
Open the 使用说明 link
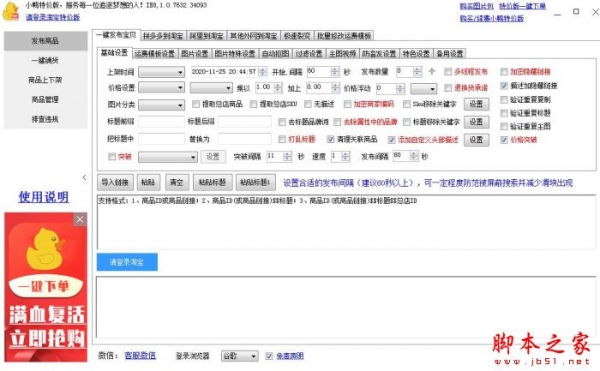(x=44, y=197)
